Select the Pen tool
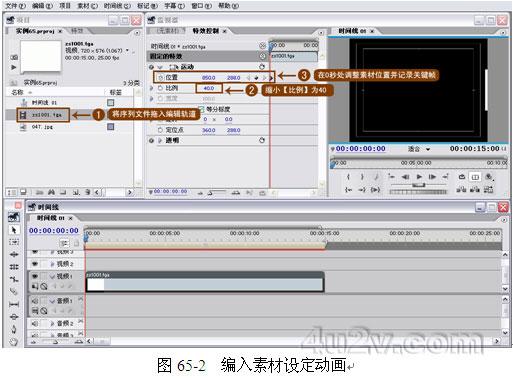Viewport: 513px width, 379px height. point(14,329)
